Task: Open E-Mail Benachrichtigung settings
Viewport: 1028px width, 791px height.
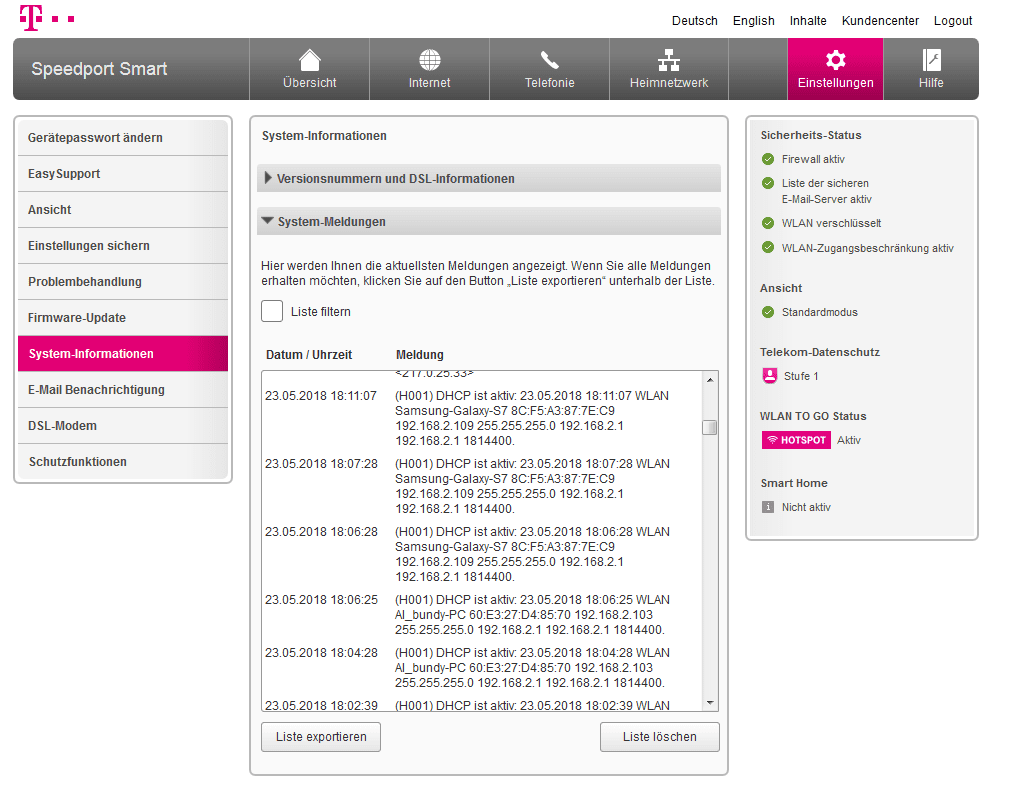Action: coord(123,390)
